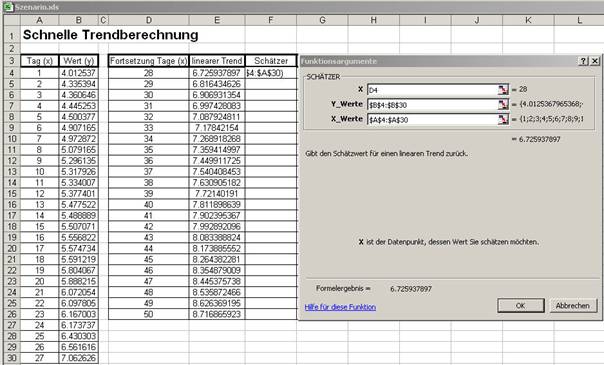
Task: Click the dialog help question mark icon
Action: coord(584,61)
